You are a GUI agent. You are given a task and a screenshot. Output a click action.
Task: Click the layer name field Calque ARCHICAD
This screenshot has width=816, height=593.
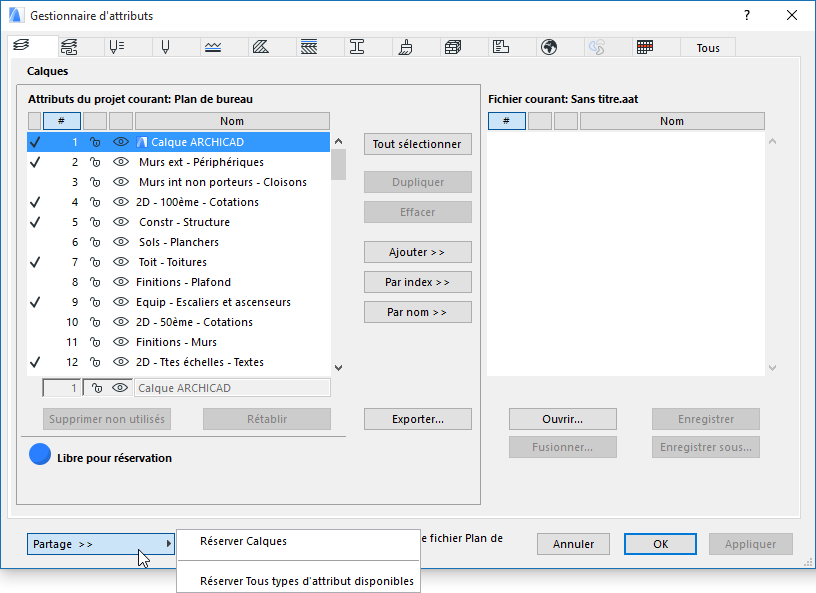point(232,388)
